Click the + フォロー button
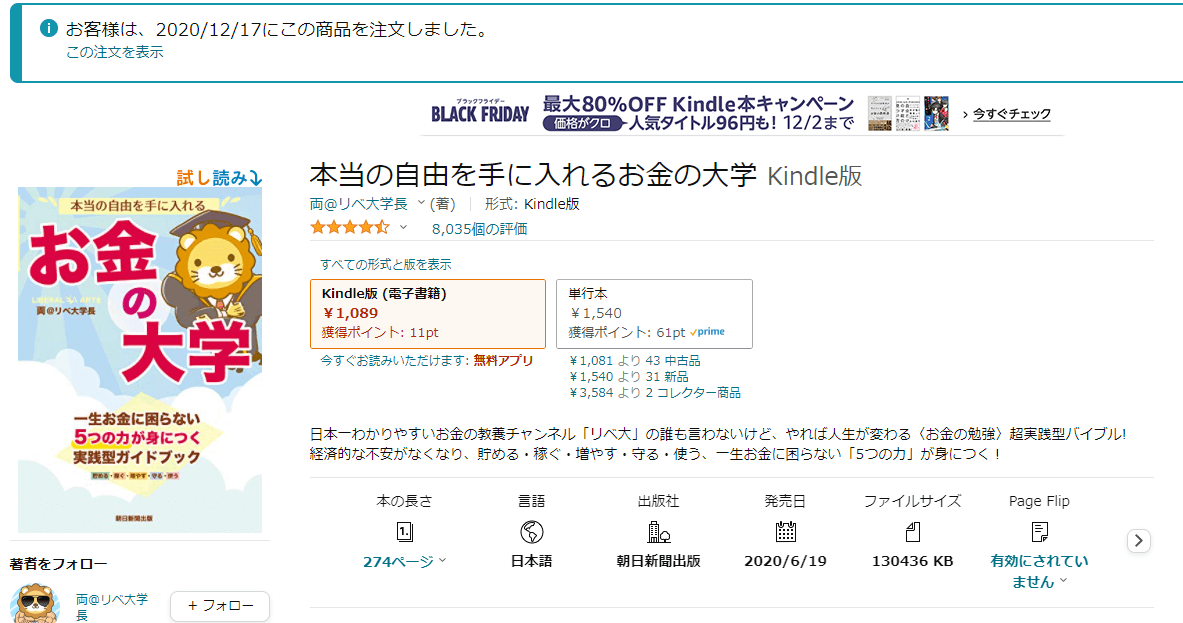 coord(220,606)
